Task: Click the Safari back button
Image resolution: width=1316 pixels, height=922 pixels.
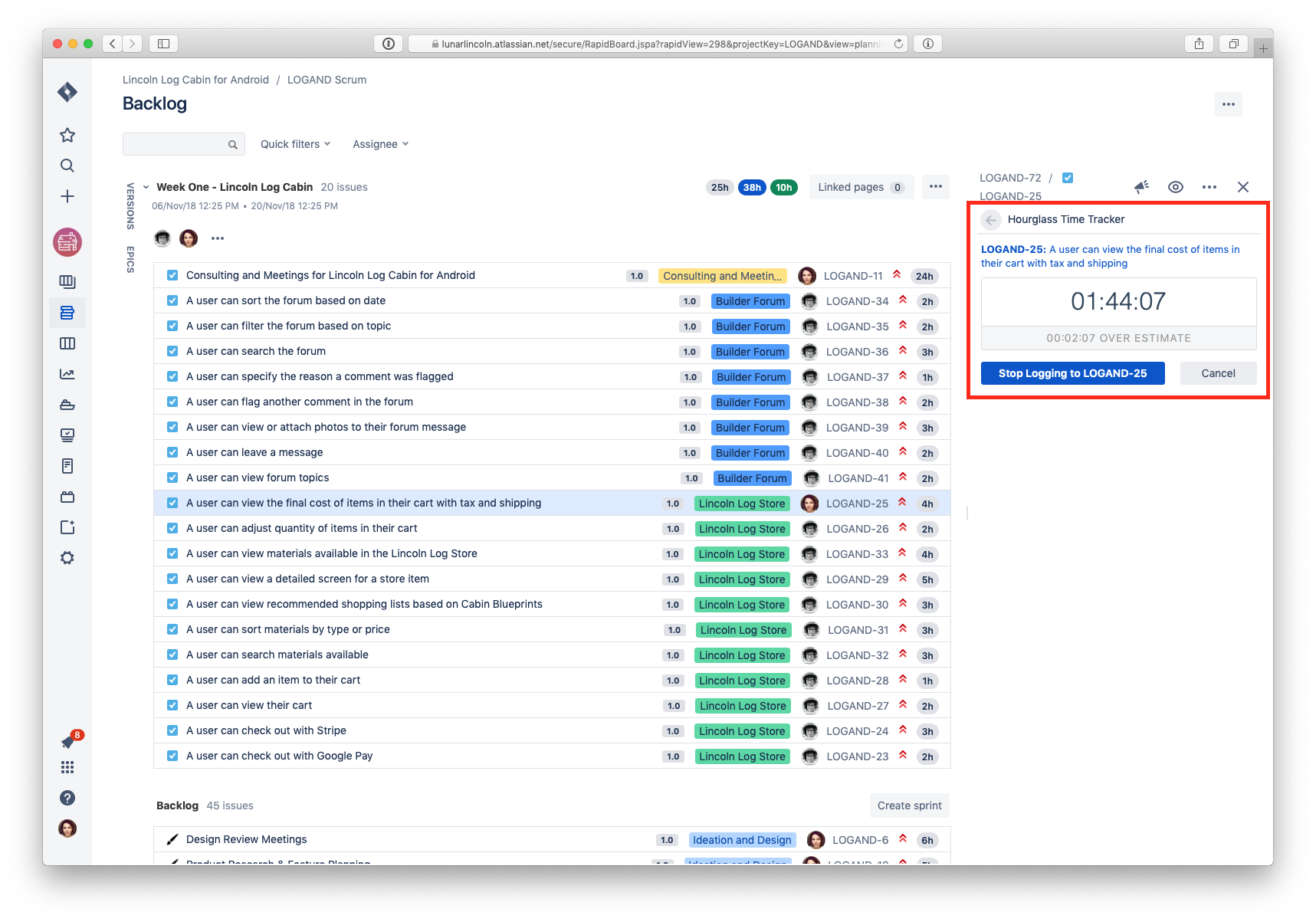Action: pos(113,44)
